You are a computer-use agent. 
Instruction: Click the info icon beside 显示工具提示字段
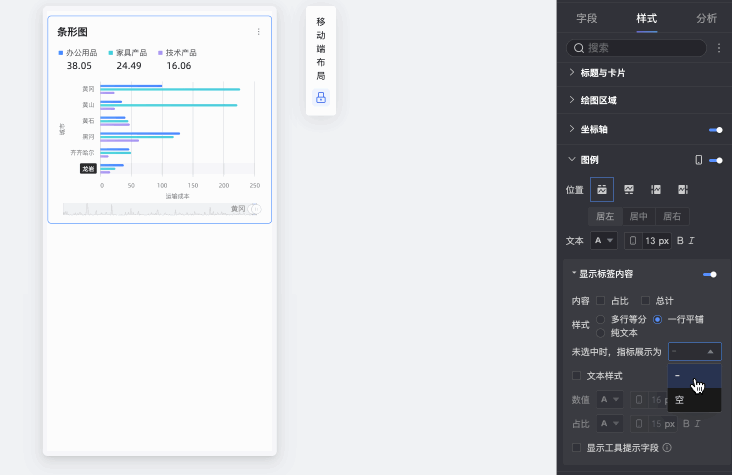(667, 447)
